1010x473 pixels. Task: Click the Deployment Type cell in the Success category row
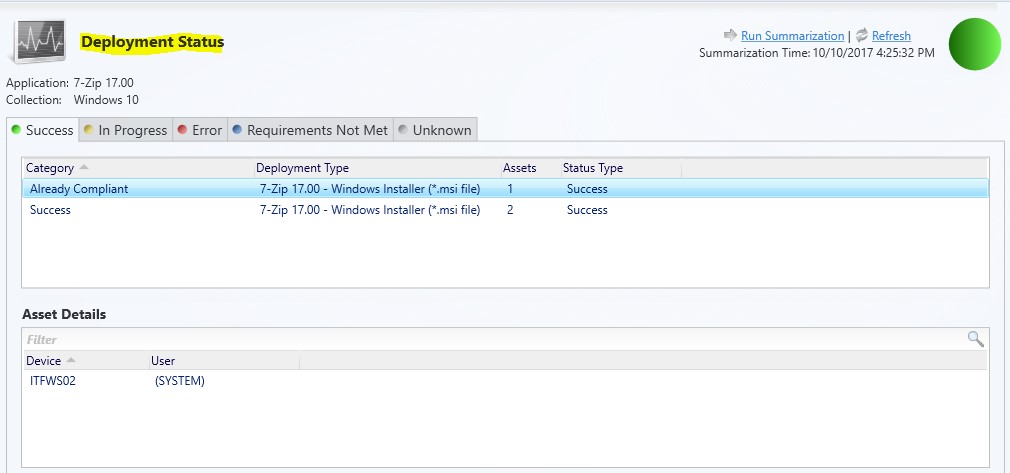tap(370, 209)
